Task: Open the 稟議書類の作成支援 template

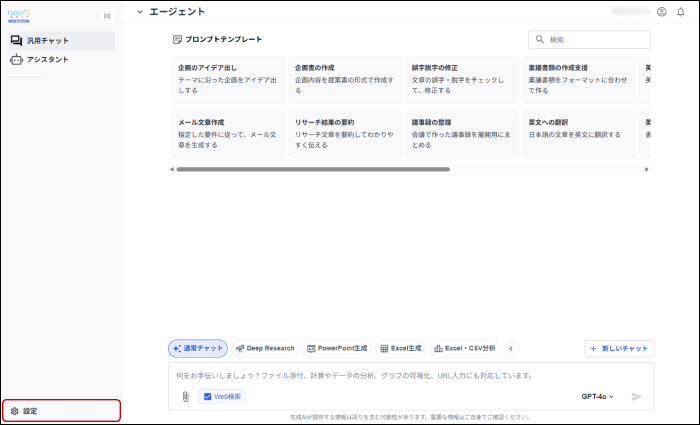Action: [579, 80]
